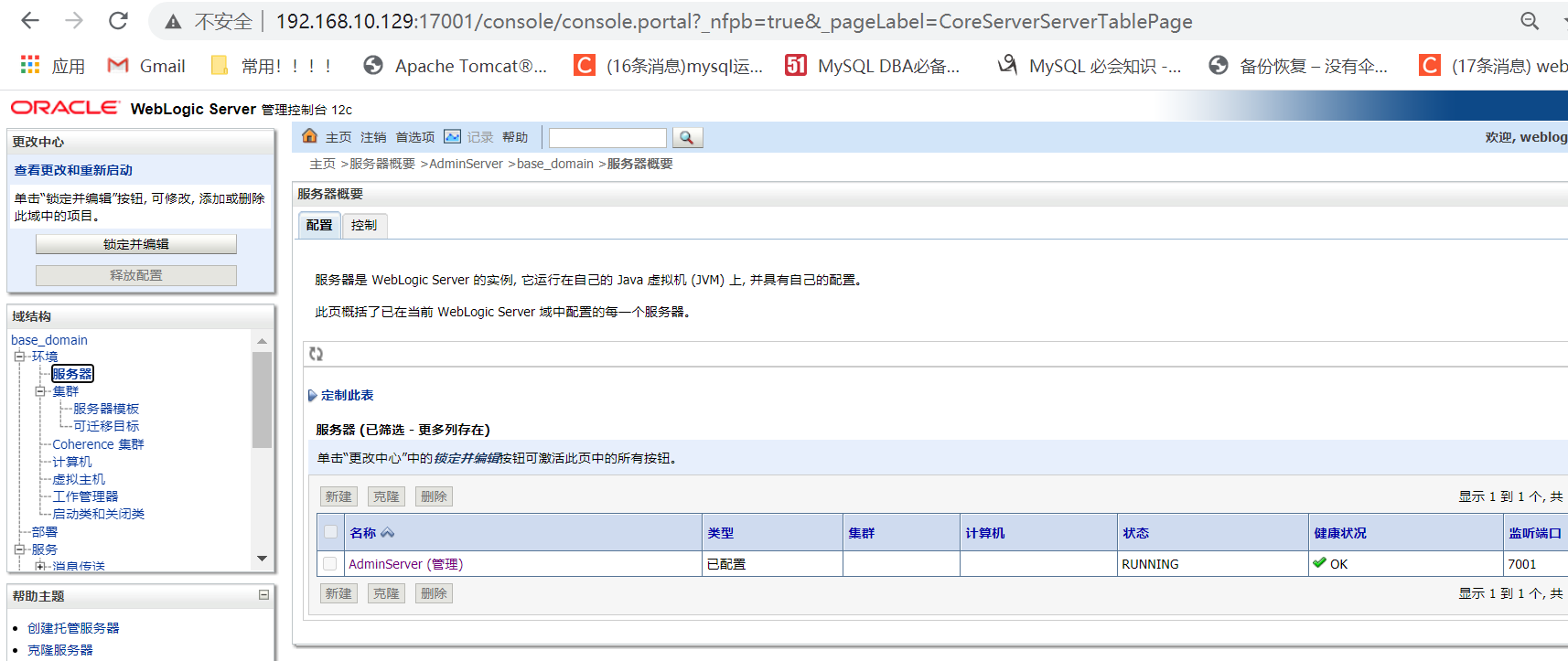
Task: Click the domain structure scroll-down arrow
Action: tap(263, 559)
